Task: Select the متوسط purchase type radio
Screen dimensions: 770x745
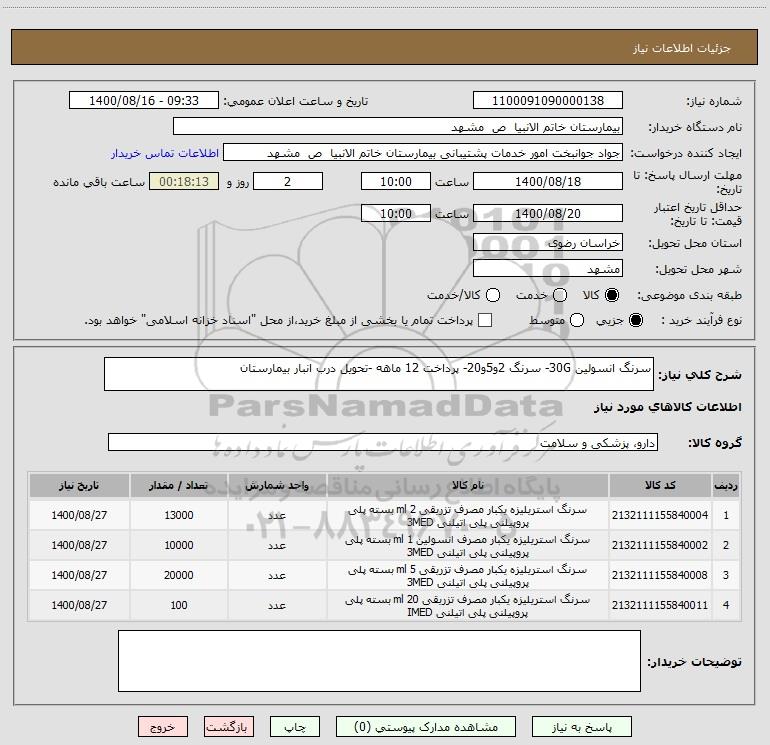Action: (577, 320)
